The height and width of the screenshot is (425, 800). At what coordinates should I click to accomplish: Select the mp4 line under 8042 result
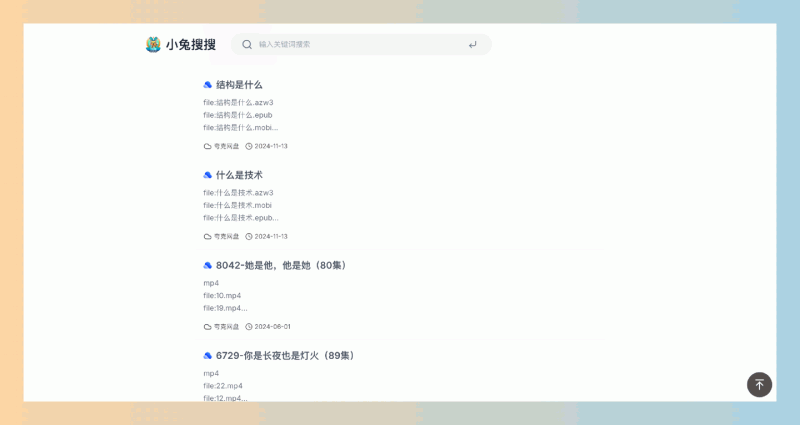coord(211,283)
